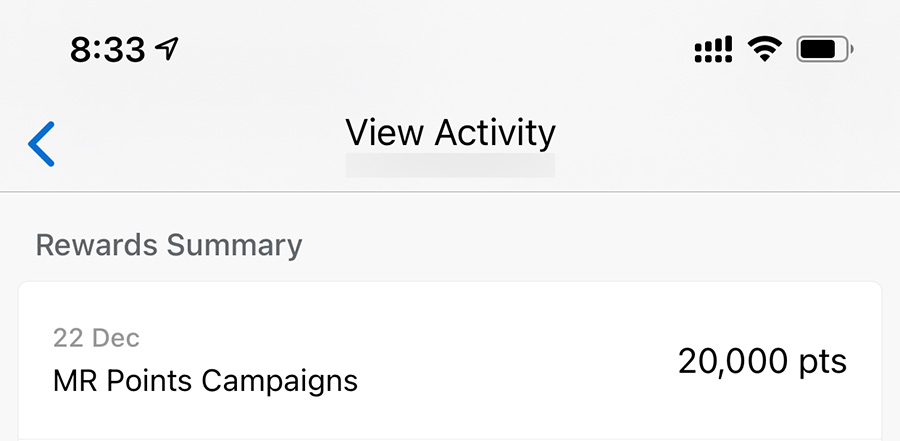This screenshot has width=900, height=441.
Task: Tap the cellular signal bars icon
Action: click(x=713, y=49)
